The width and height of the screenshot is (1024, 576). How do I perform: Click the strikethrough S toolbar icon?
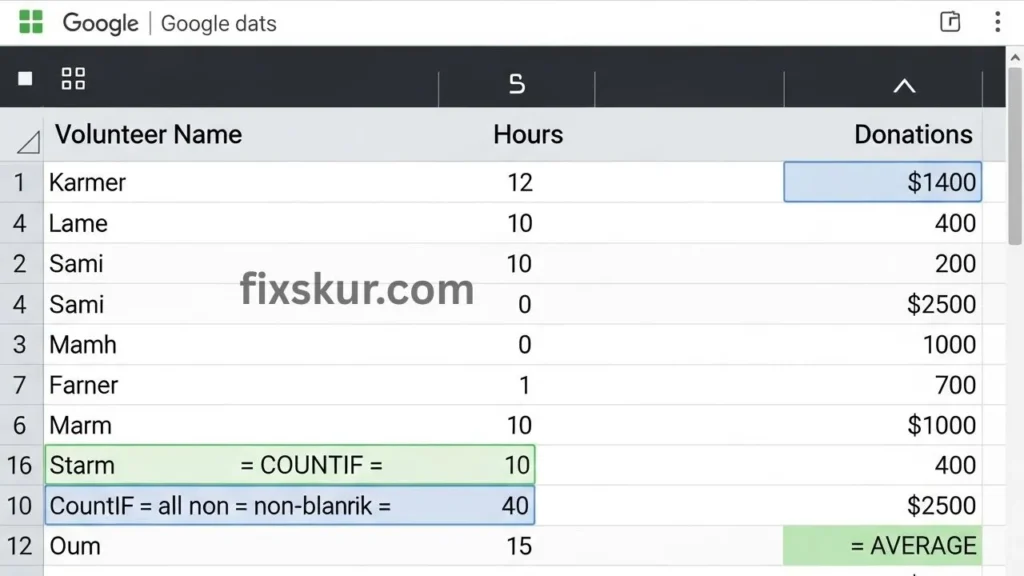tap(517, 84)
